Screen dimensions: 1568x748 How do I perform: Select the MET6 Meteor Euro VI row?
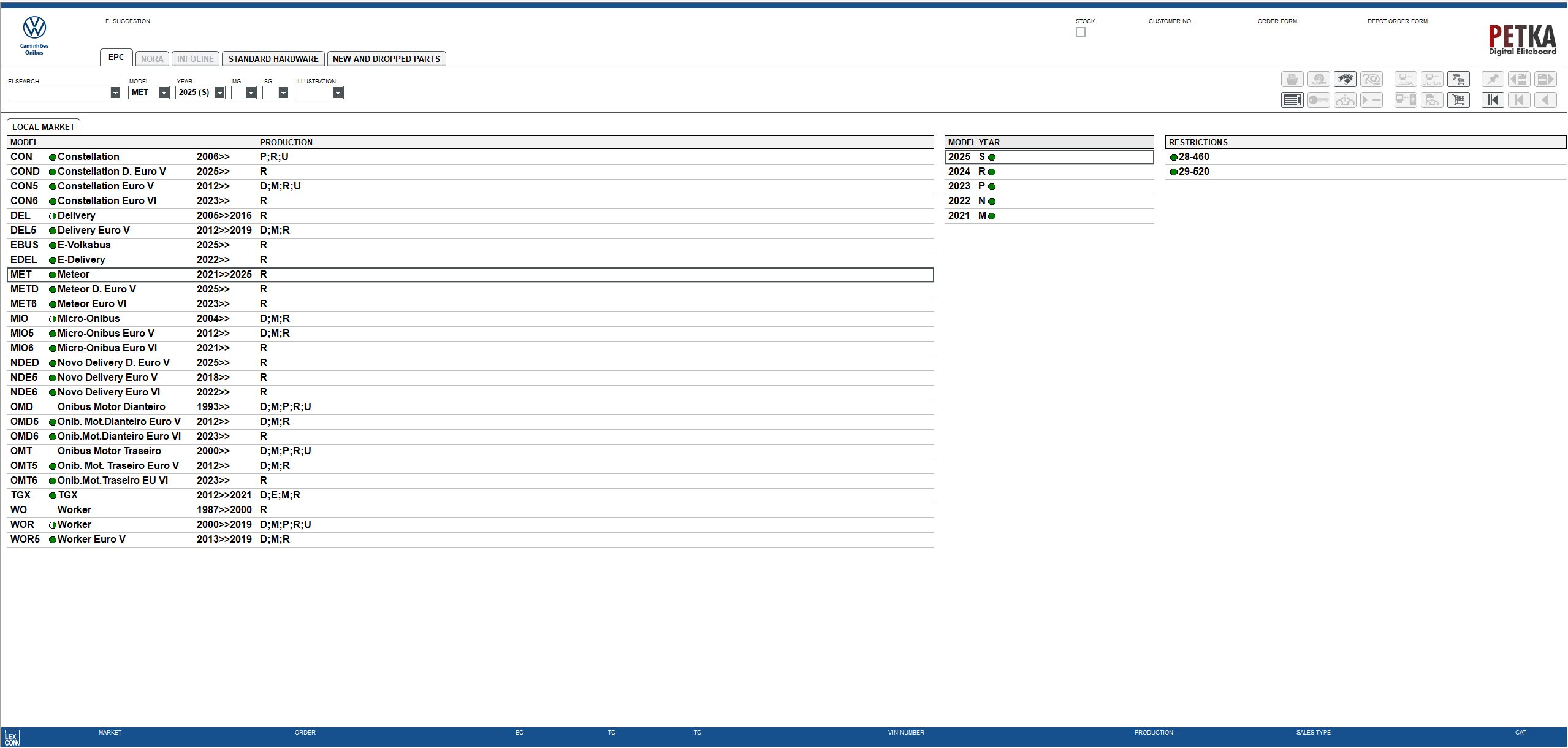[470, 304]
